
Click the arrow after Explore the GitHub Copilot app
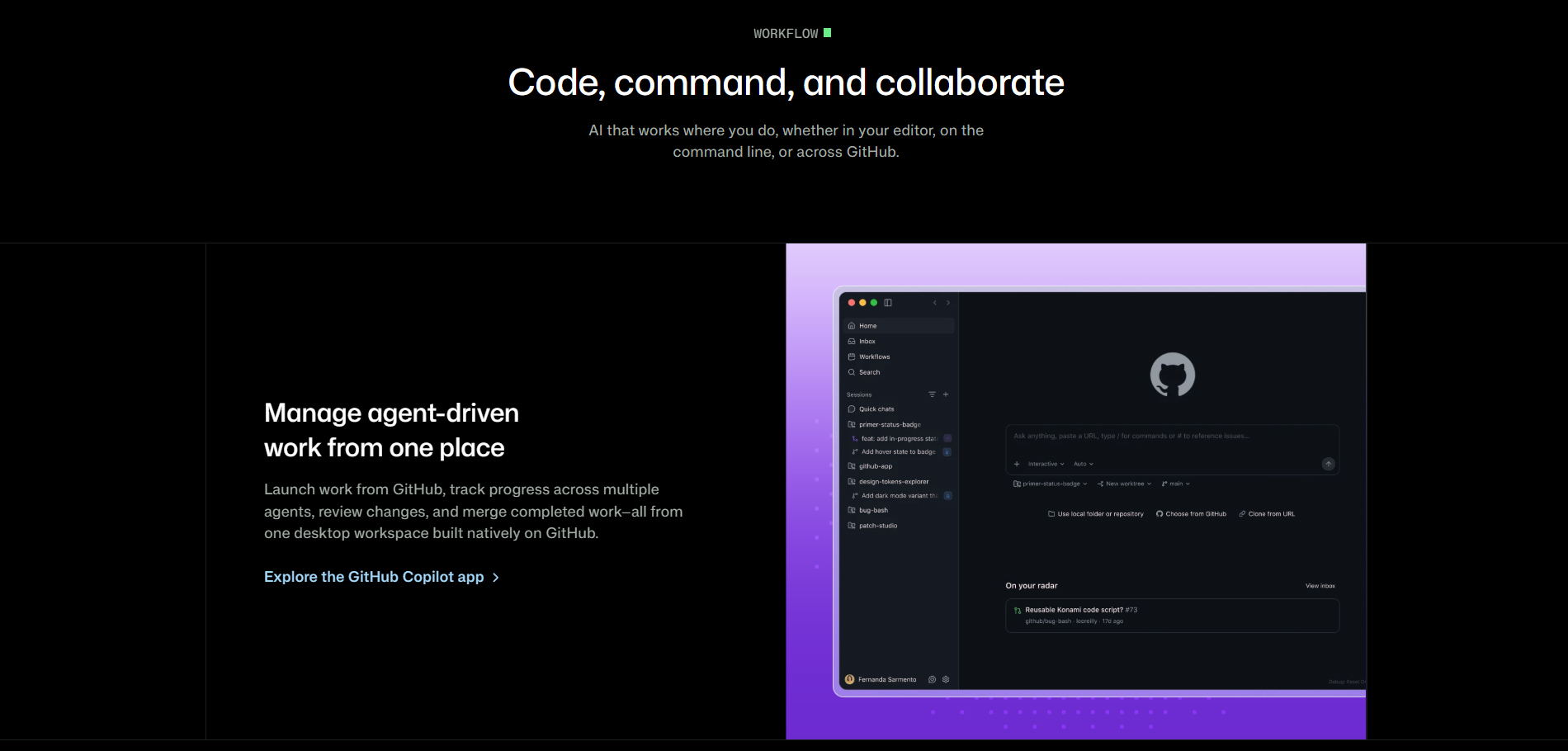coord(496,578)
